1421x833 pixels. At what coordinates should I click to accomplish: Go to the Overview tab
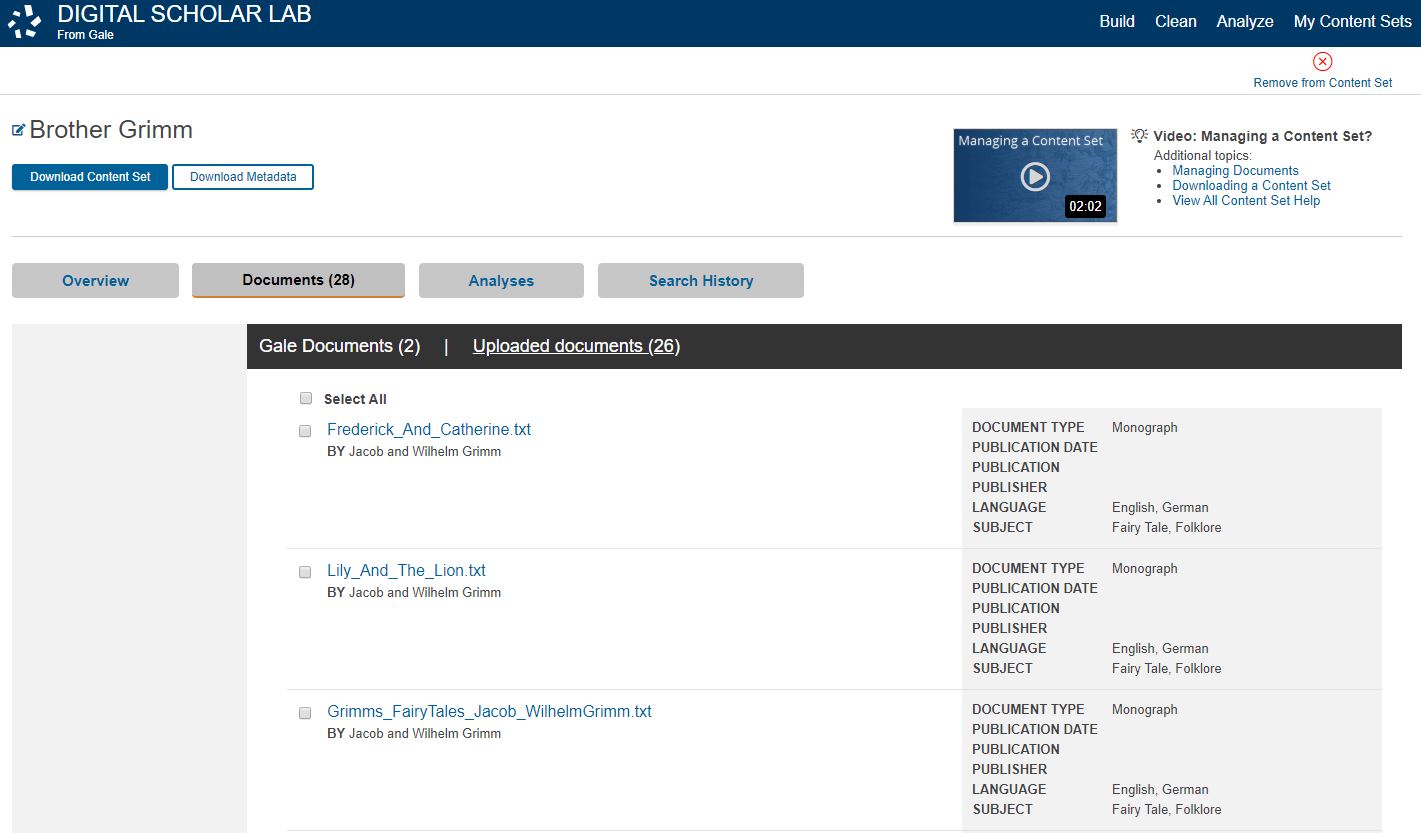pos(95,280)
